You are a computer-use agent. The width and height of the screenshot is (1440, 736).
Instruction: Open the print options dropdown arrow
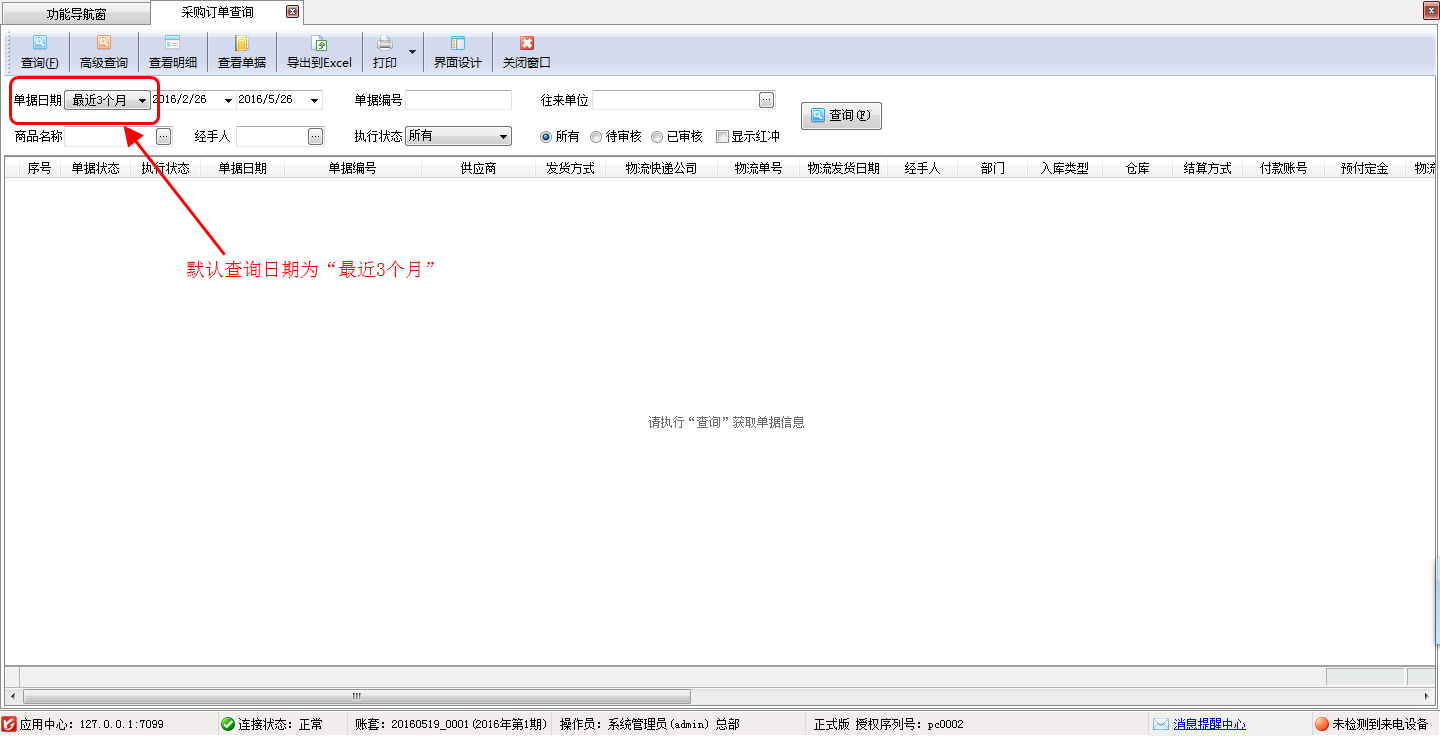[x=412, y=51]
